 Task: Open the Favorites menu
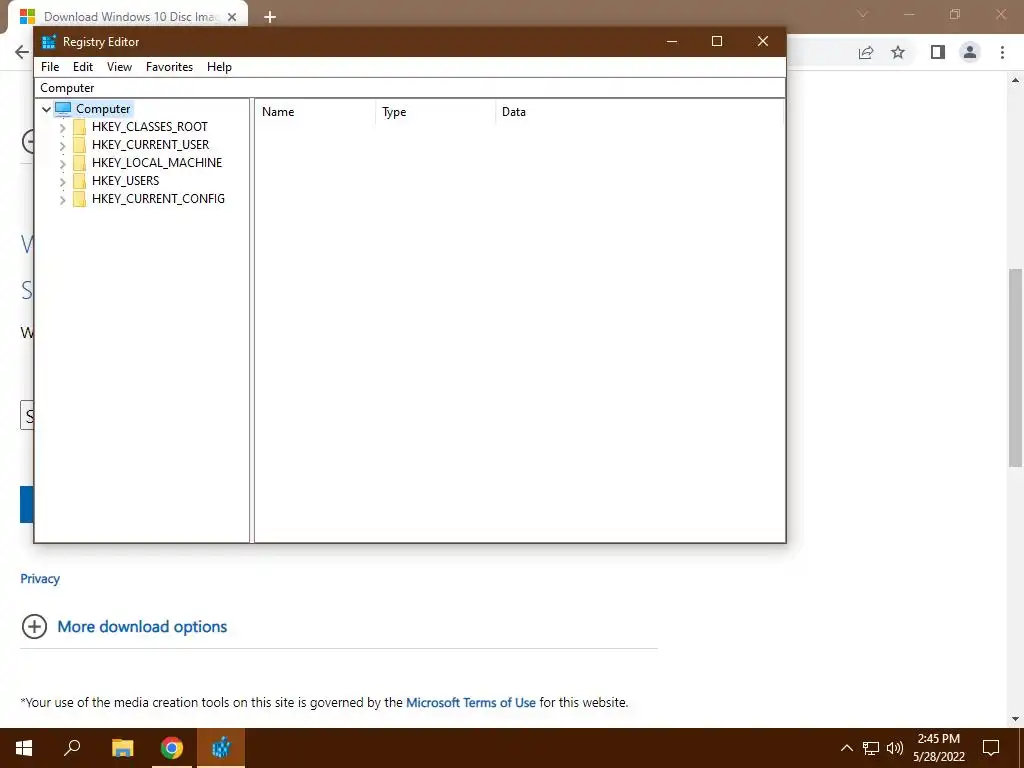[x=169, y=67]
